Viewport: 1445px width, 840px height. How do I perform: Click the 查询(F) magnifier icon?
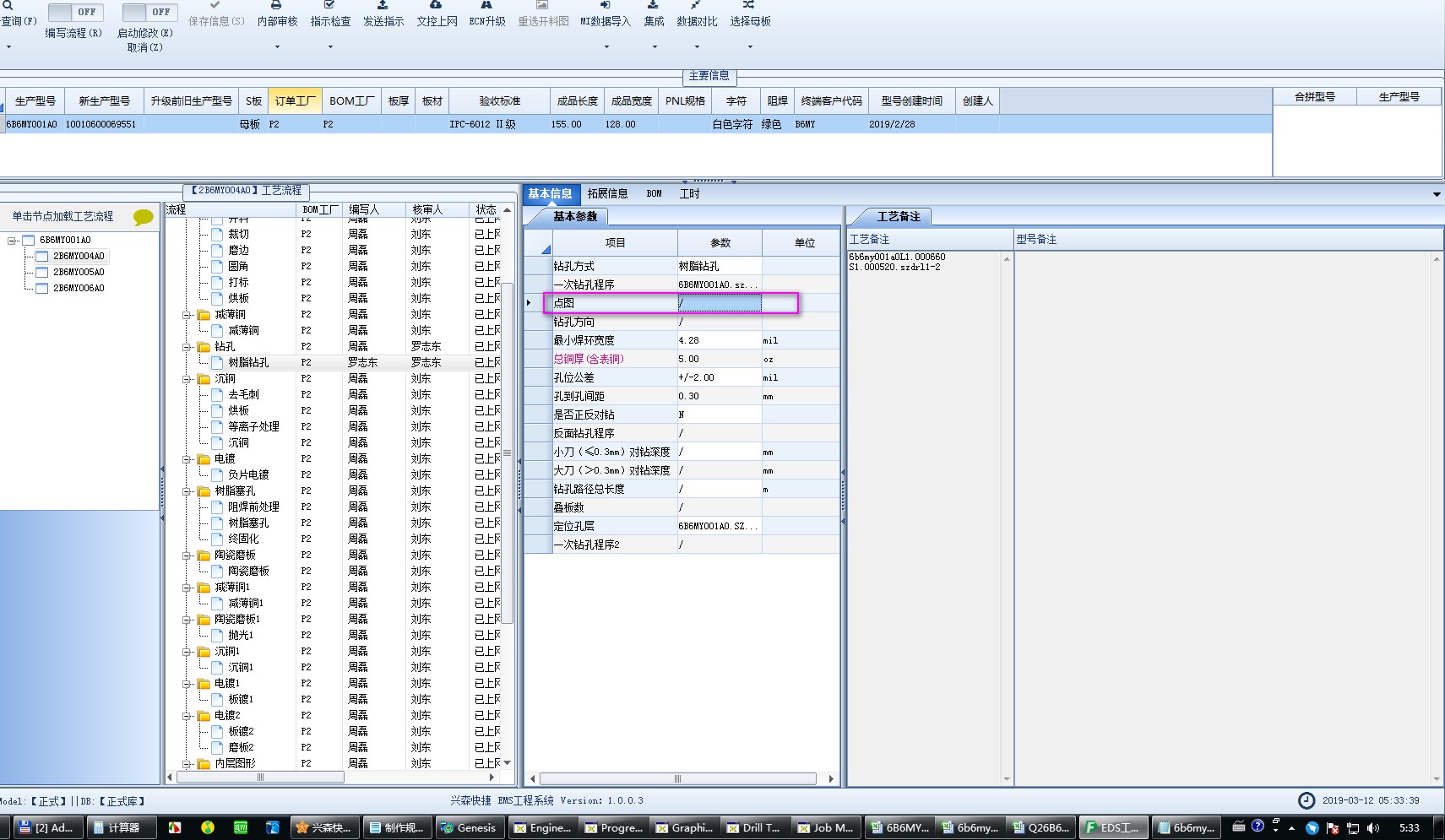coord(8,5)
